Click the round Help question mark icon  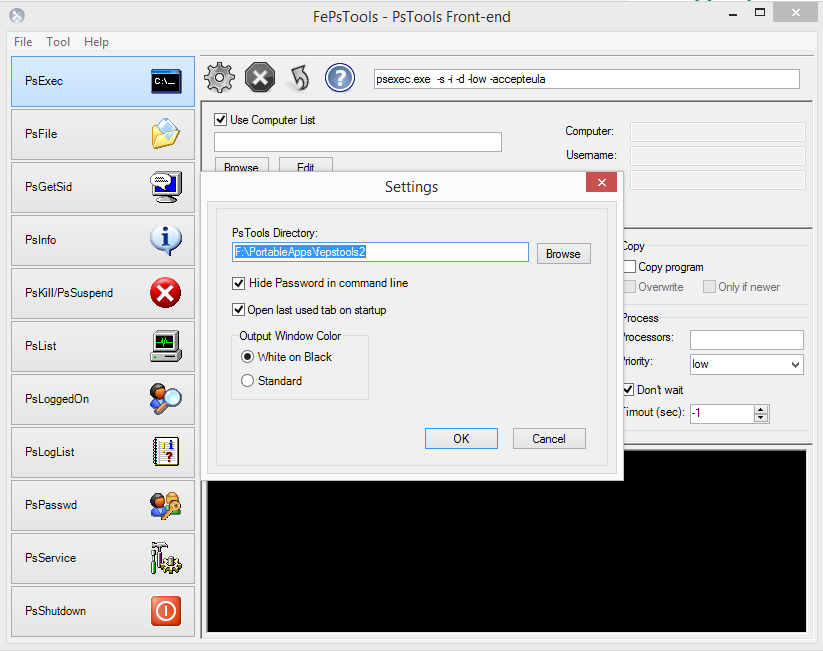pos(340,77)
